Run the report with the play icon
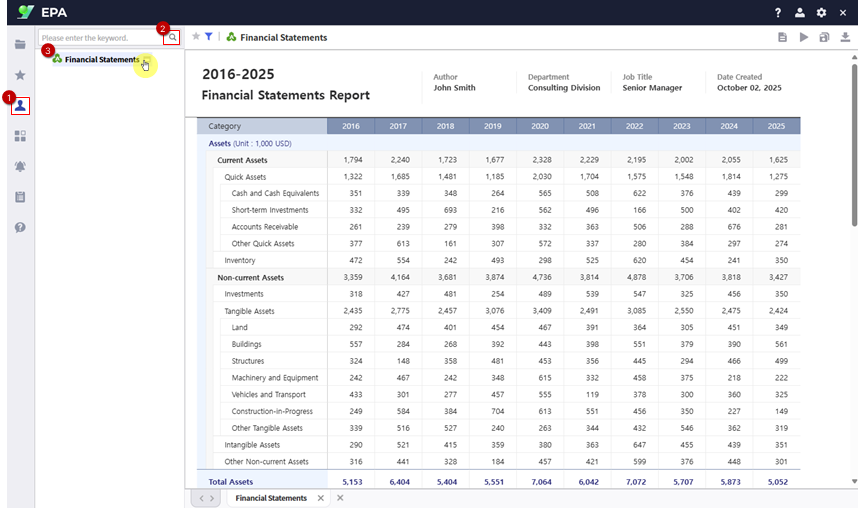 [804, 37]
